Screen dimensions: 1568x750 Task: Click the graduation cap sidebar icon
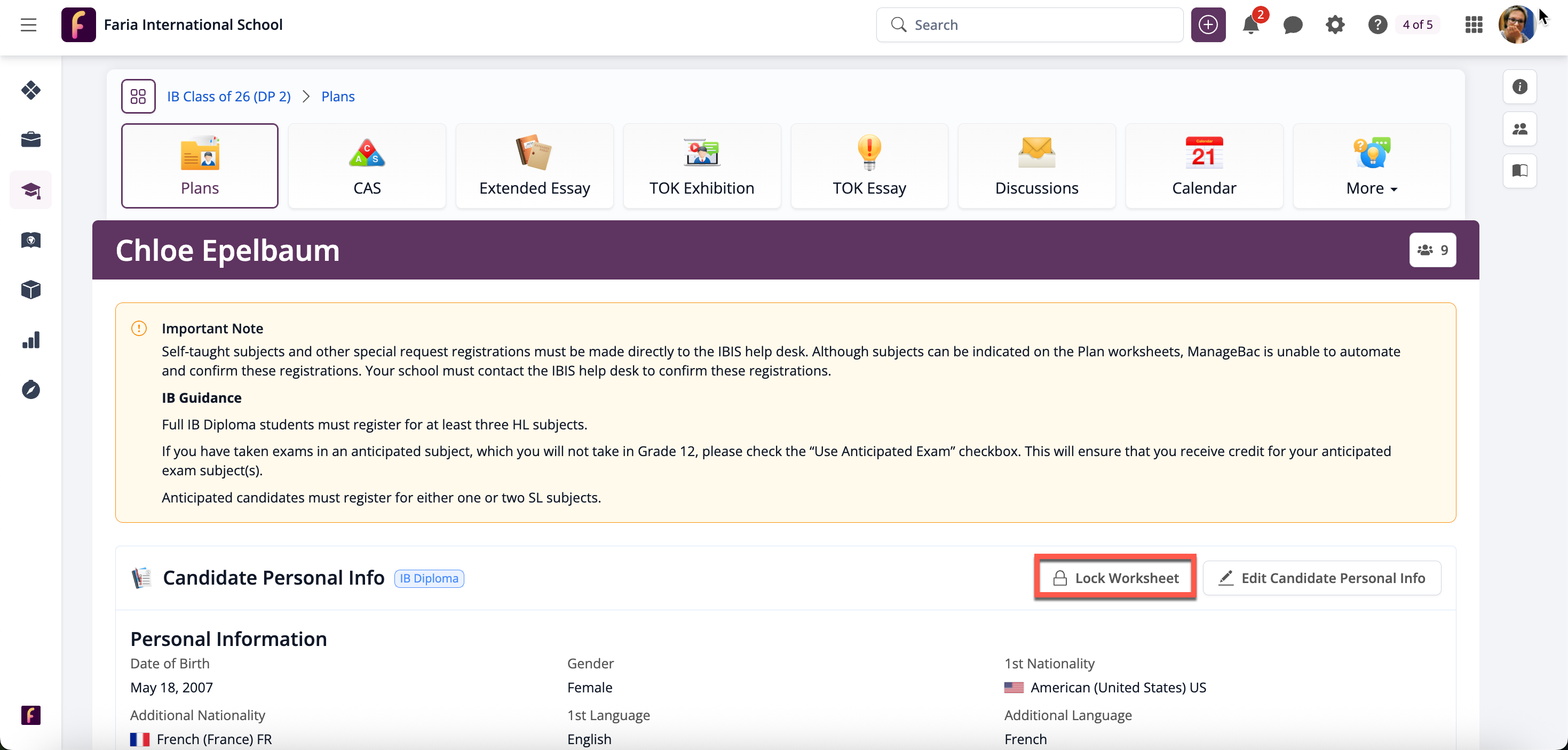[30, 190]
